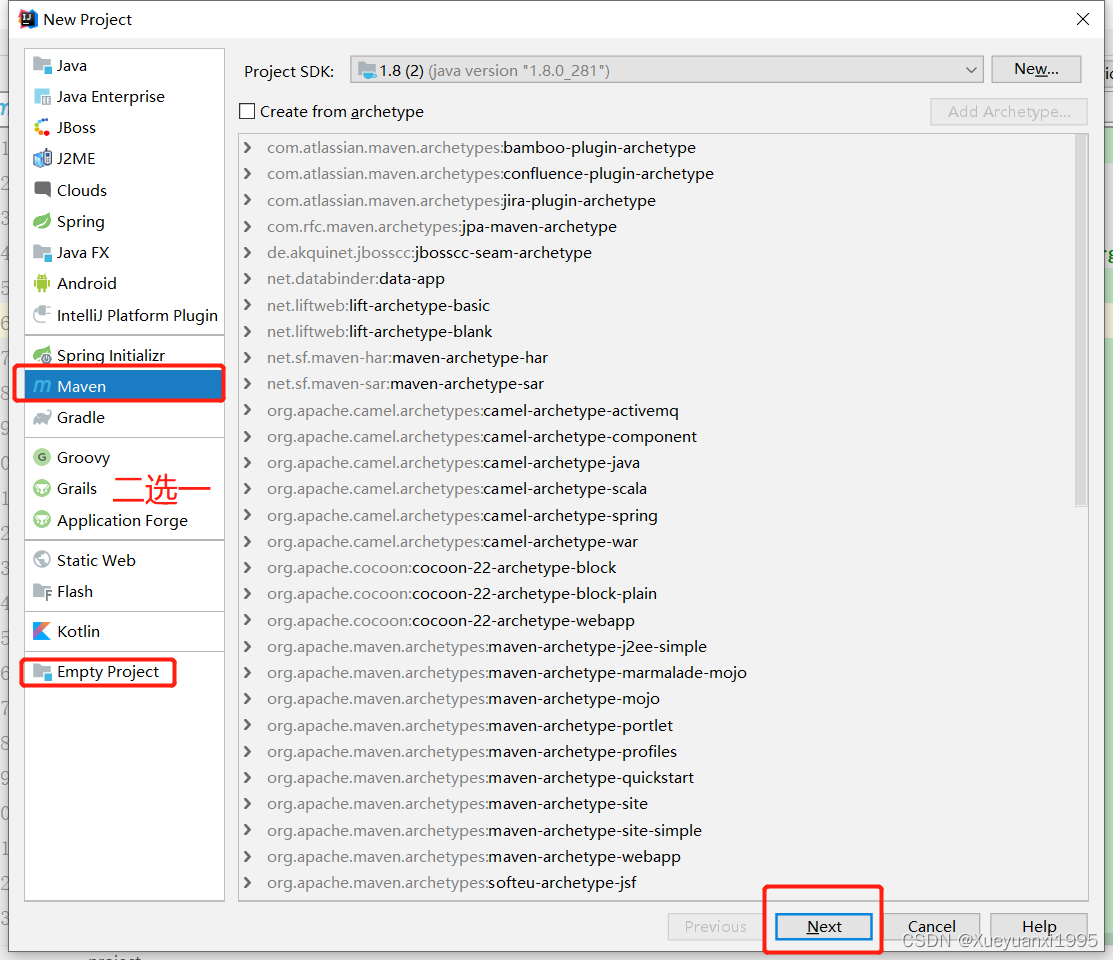Expand the maven-archetype-quickstart entry
Screen dimensions: 1113x960
[246, 777]
